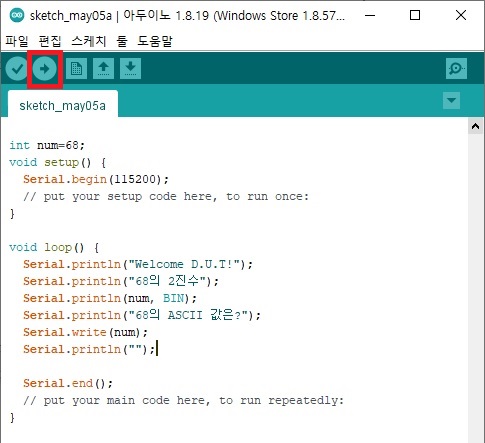
Task: Click the 'Serial.println("");' line
Action: 89,349
